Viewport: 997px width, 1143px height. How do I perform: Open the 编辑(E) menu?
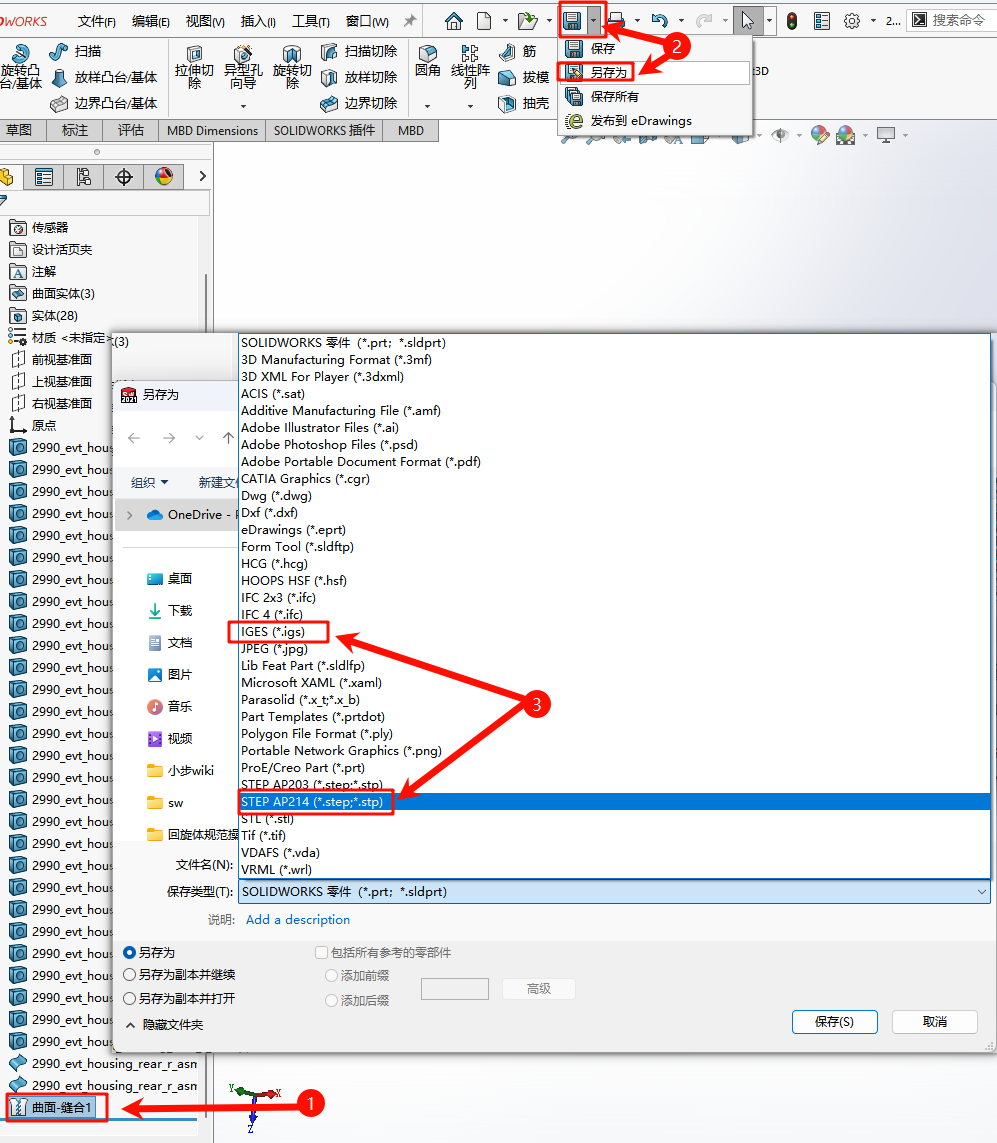point(151,22)
